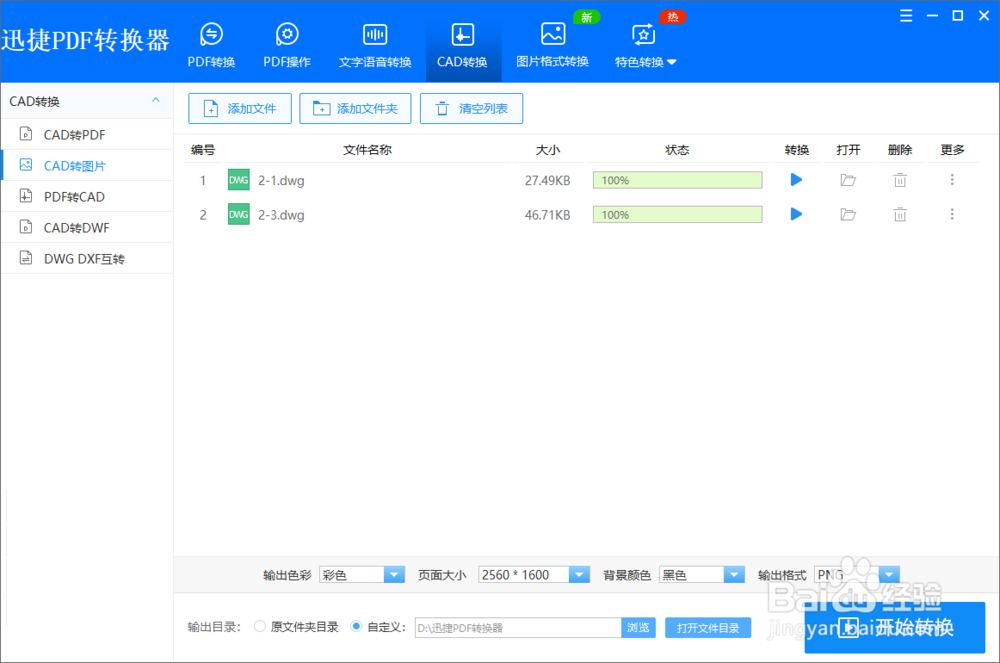Open 输出色彩 dropdown showing 彩色
Viewport: 1000px width, 663px height.
[362, 575]
